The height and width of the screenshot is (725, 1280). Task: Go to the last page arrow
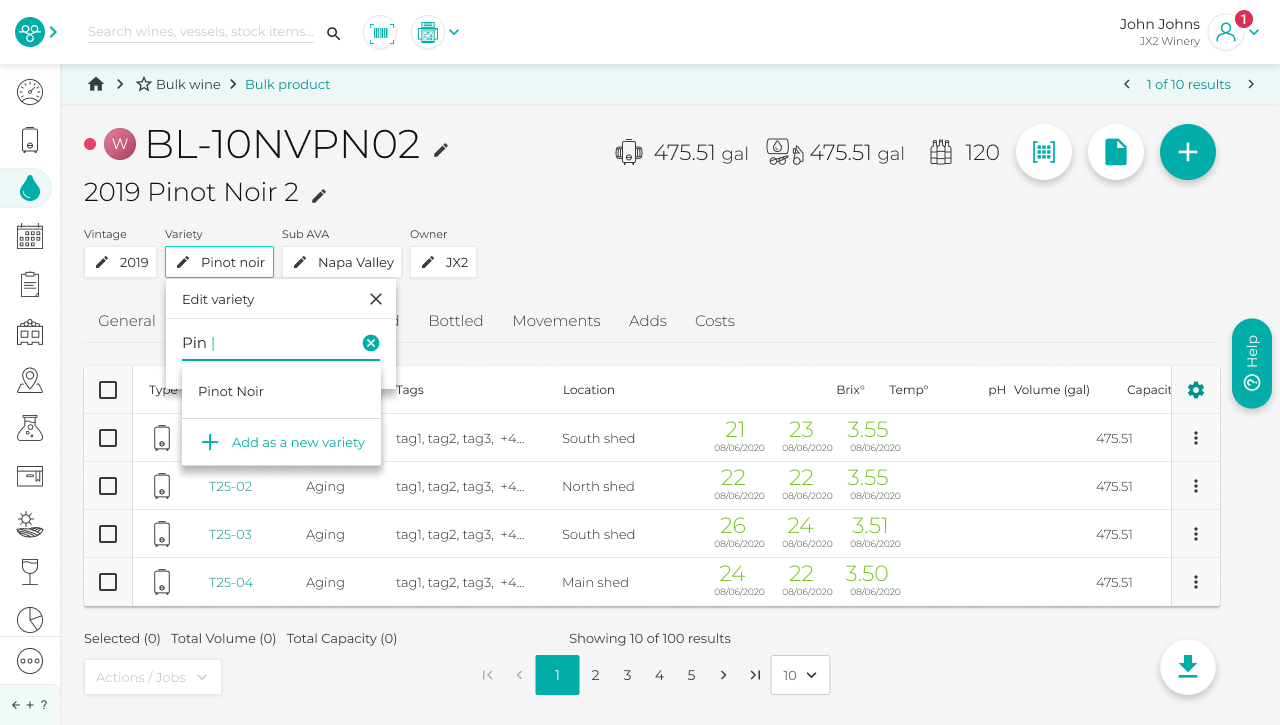[755, 675]
